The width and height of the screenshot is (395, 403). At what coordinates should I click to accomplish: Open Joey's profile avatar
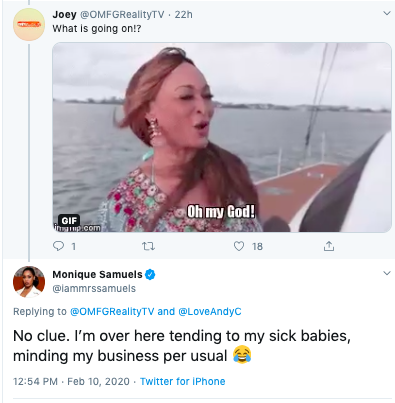pyautogui.click(x=29, y=24)
